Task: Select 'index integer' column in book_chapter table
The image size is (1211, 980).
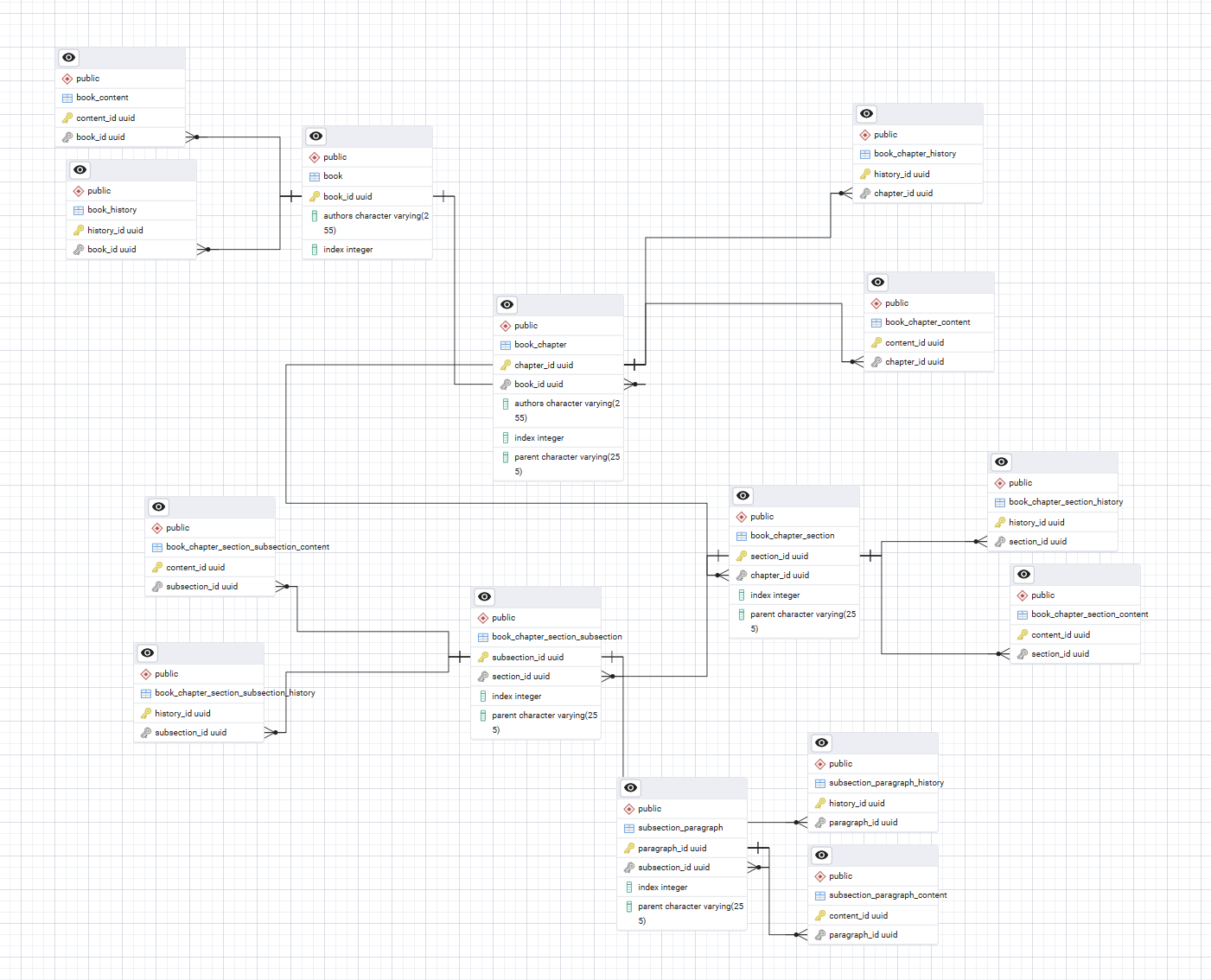Action: click(x=558, y=438)
